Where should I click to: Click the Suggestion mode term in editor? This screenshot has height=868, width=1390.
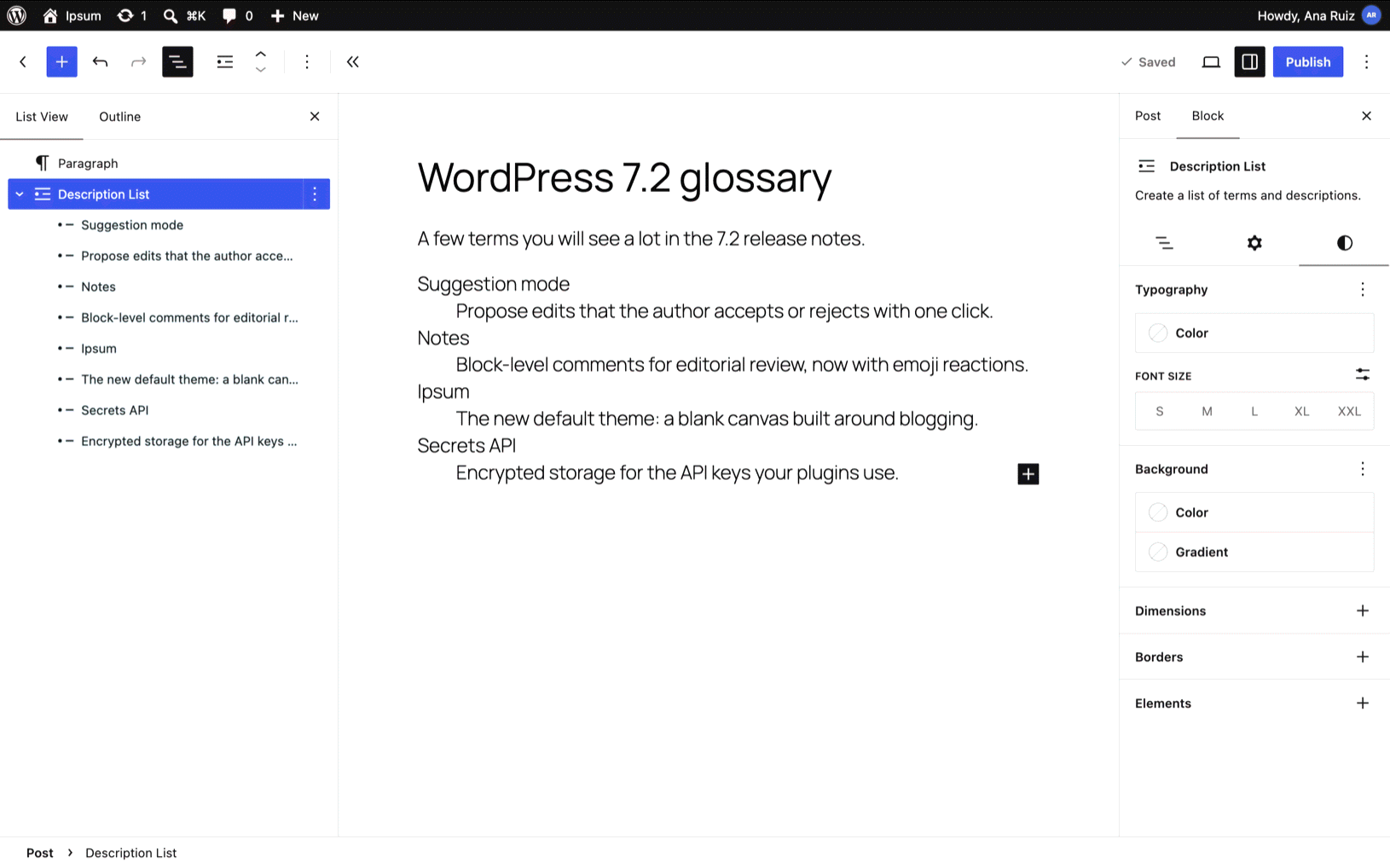point(493,284)
